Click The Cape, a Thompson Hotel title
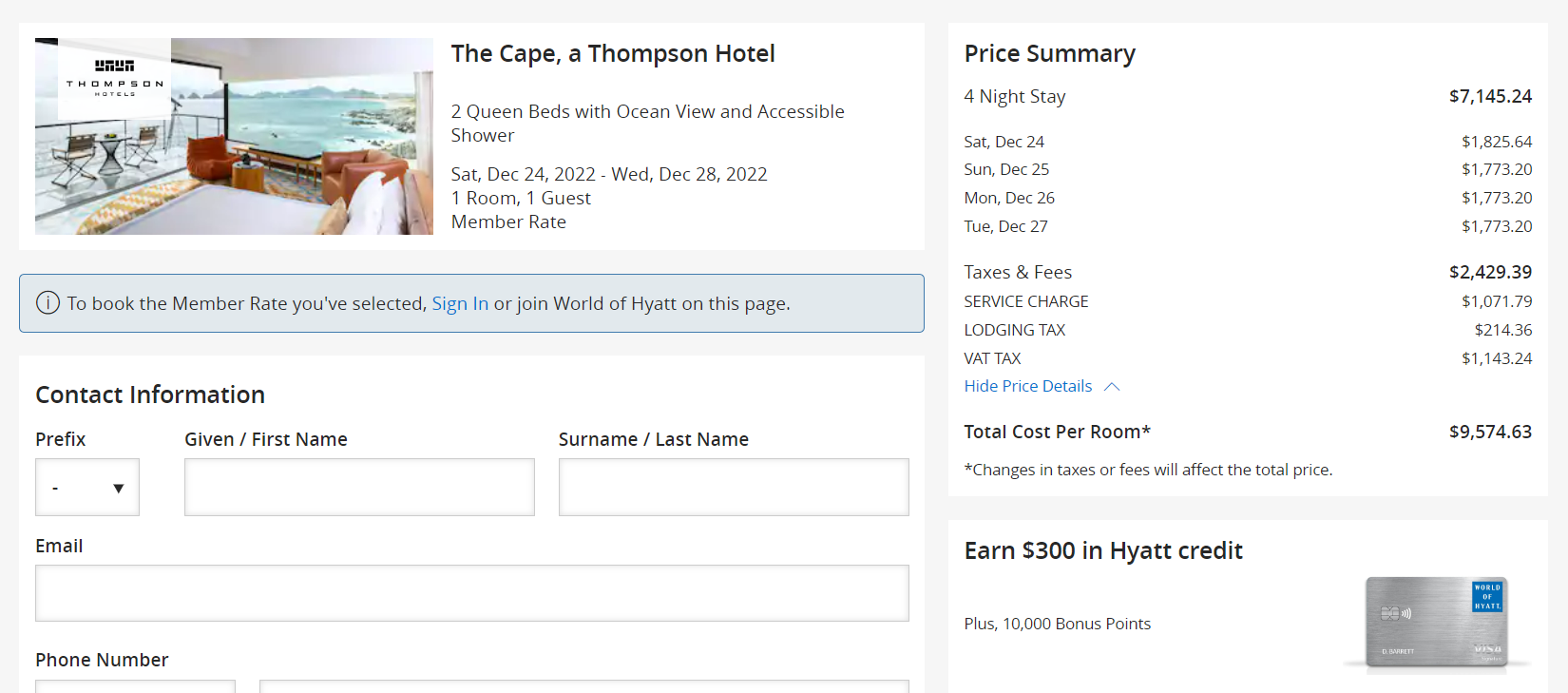The height and width of the screenshot is (693, 1568). click(613, 54)
